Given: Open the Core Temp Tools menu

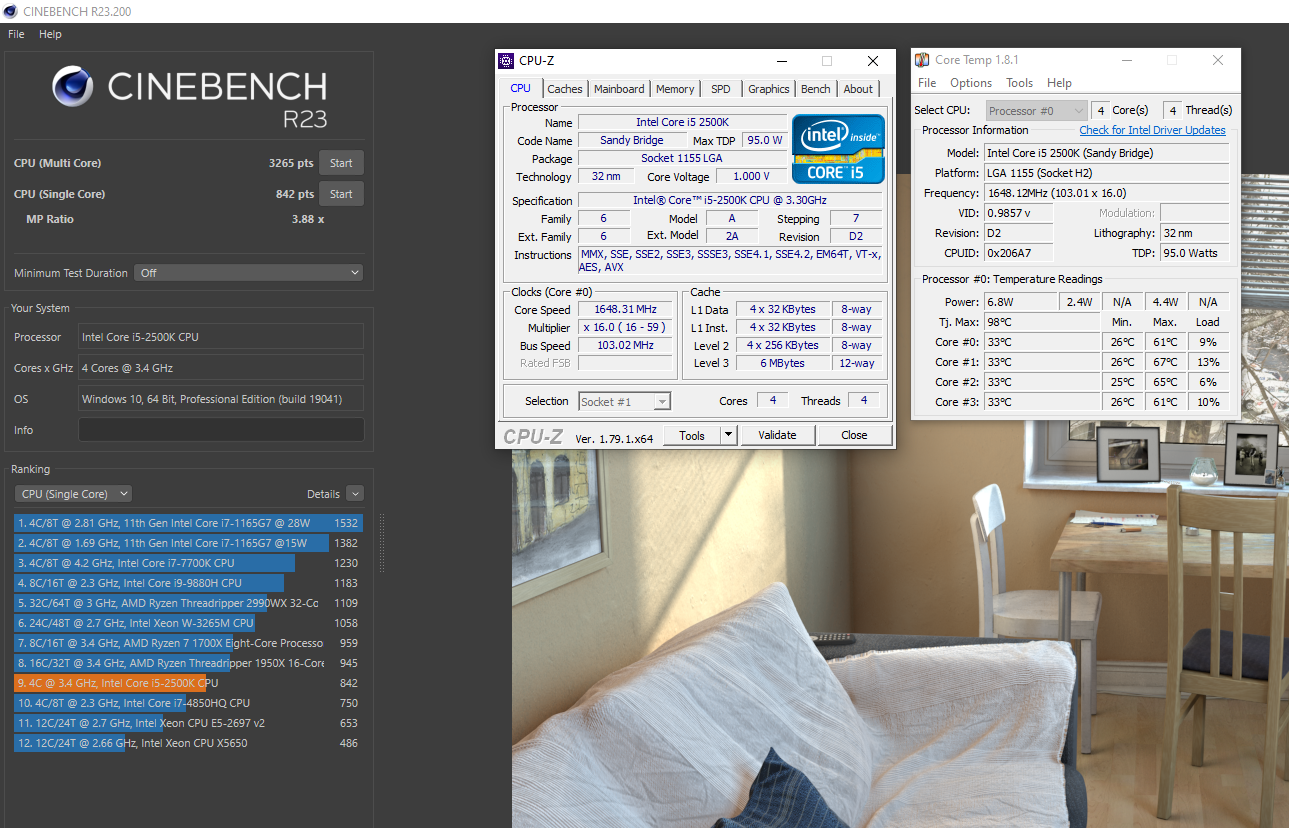Looking at the screenshot, I should click(1020, 83).
